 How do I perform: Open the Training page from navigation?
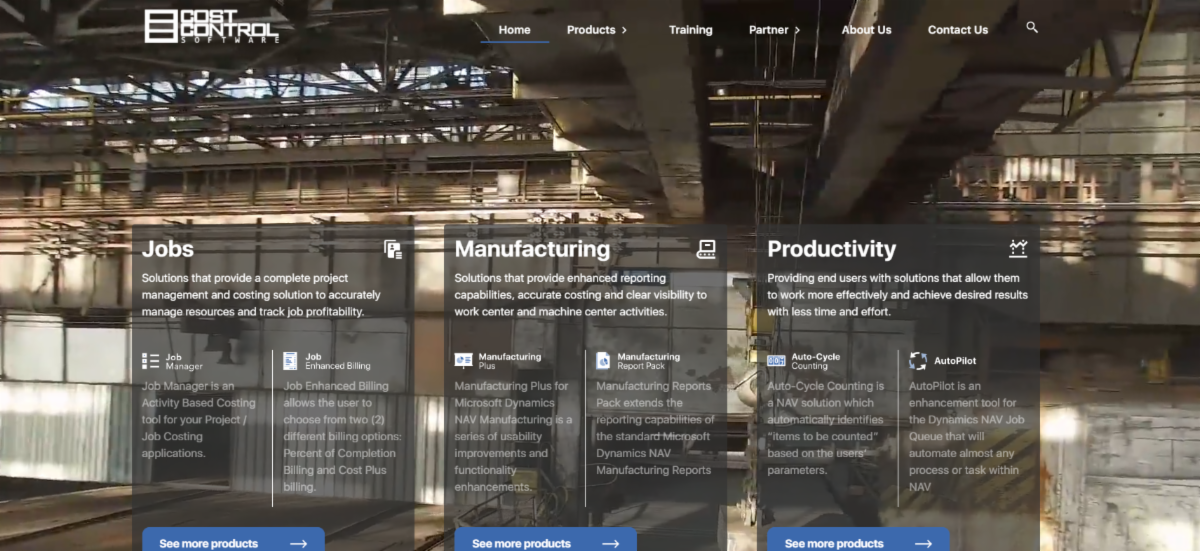coord(690,30)
